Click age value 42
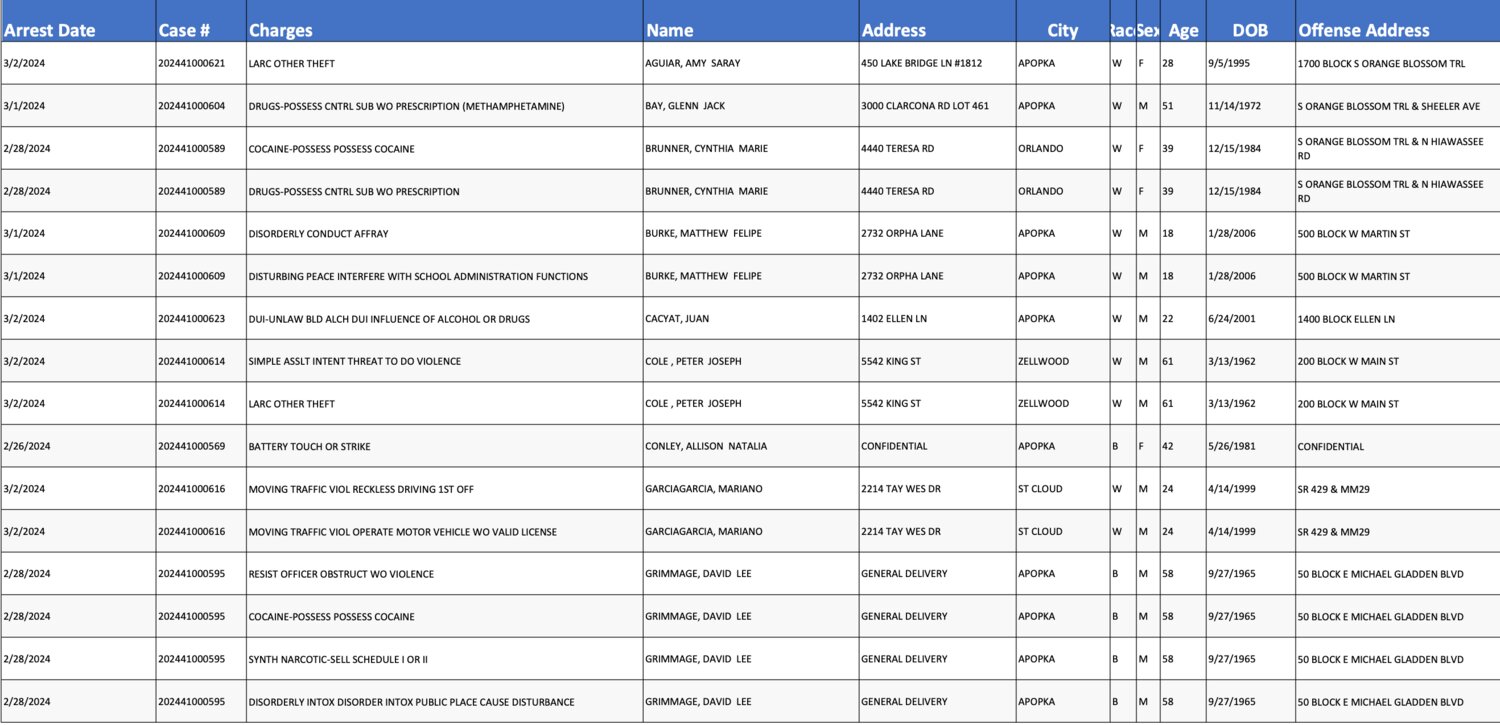The image size is (1500, 725). [x=1168, y=446]
